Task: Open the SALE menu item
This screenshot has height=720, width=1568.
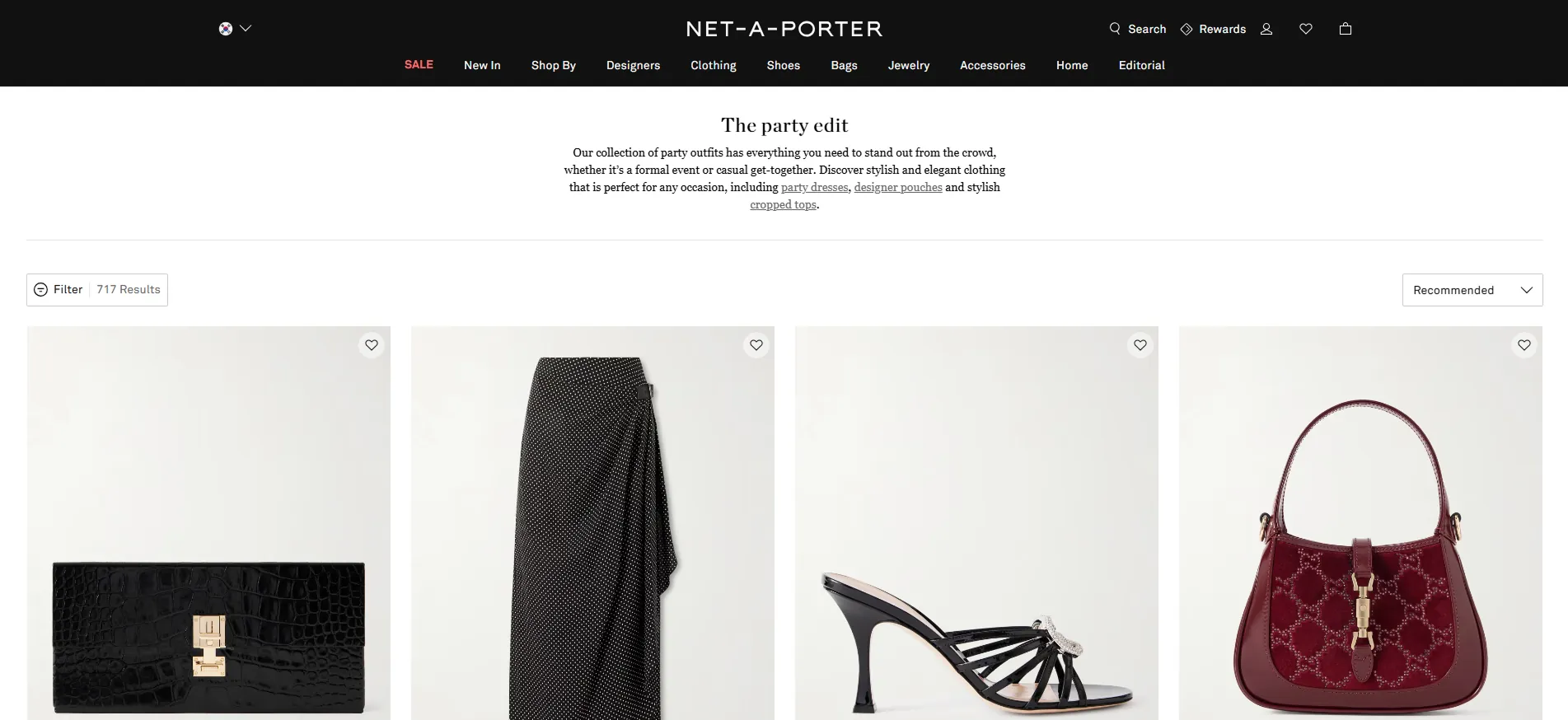Action: 419,64
